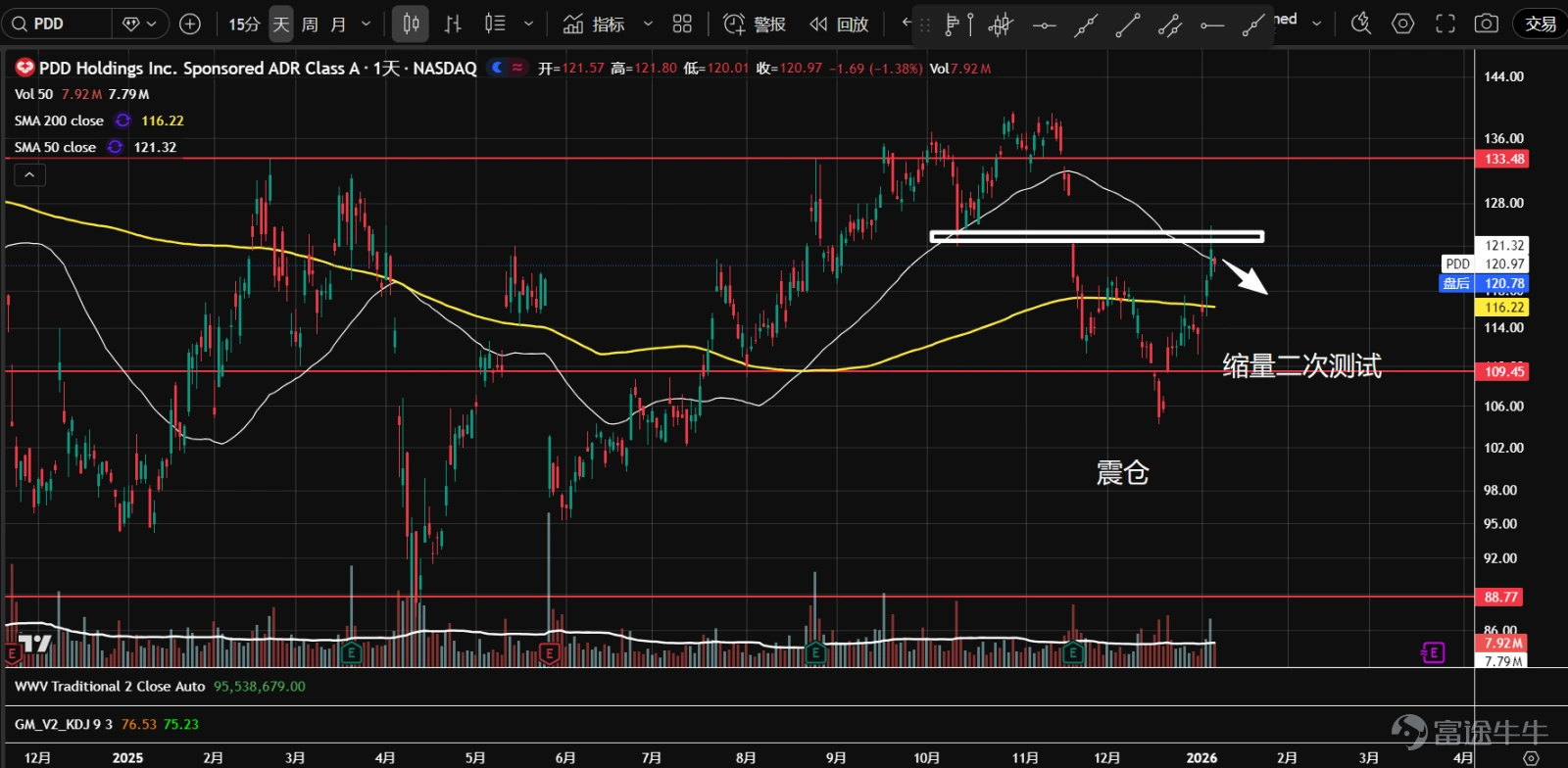Click the red earnings E marker near 6月

point(550,652)
